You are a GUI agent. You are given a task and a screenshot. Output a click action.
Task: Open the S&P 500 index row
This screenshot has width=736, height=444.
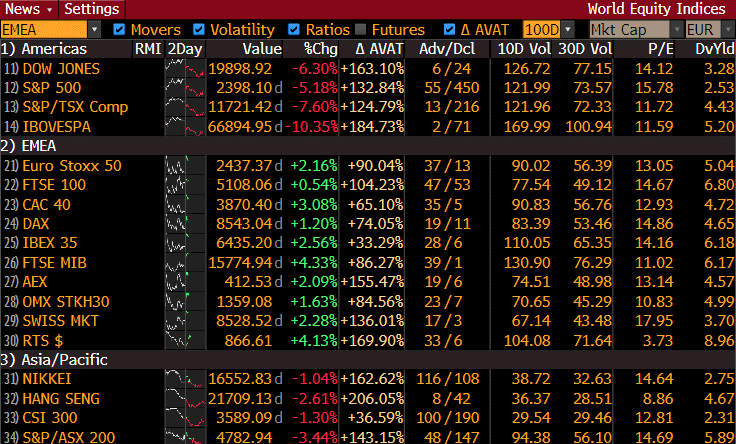[x=52, y=88]
